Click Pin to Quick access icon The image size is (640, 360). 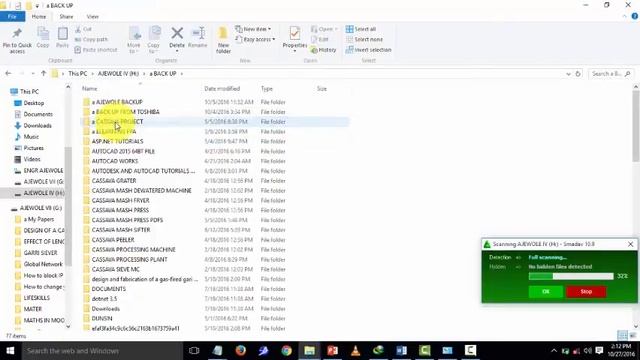(x=17, y=40)
